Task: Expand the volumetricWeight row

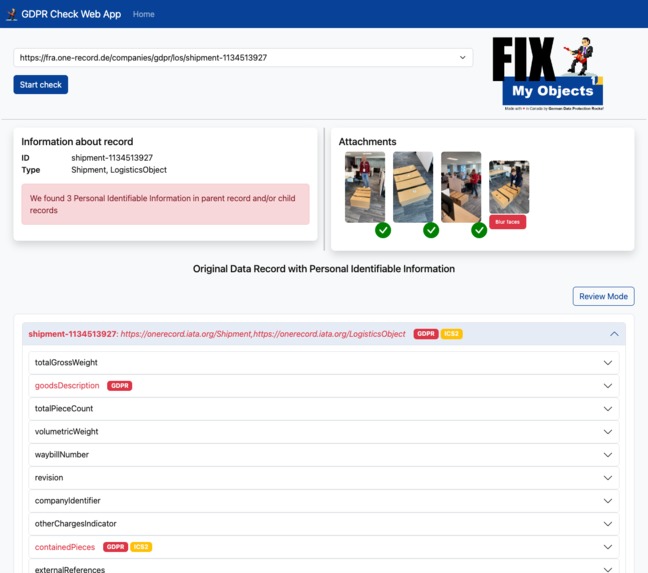Action: pyautogui.click(x=324, y=432)
